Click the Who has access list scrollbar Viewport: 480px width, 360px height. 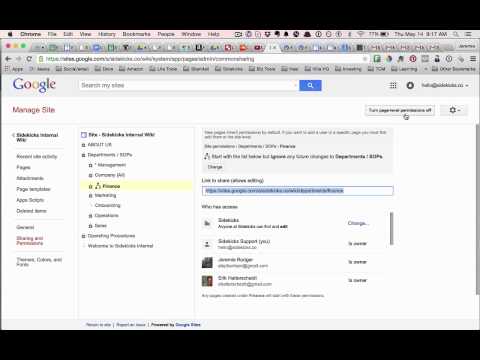pos(392,228)
